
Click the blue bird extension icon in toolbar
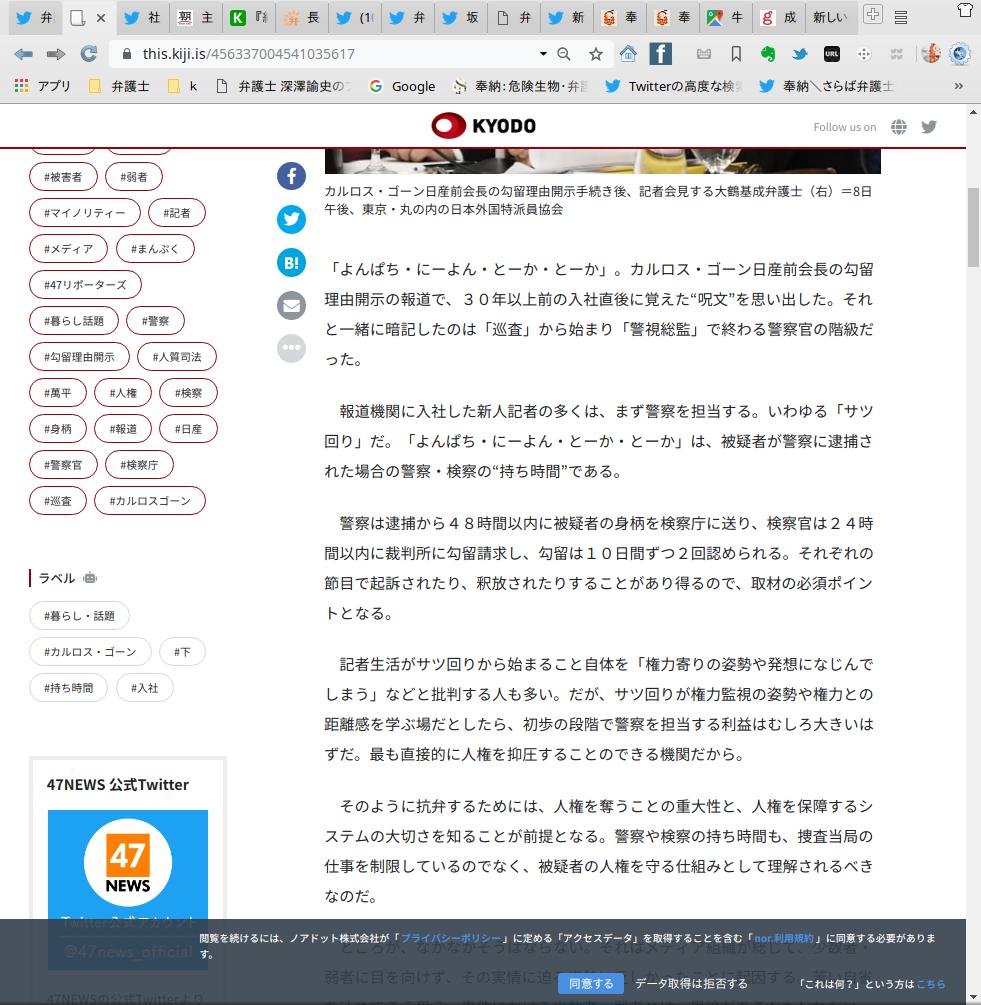tap(800, 54)
